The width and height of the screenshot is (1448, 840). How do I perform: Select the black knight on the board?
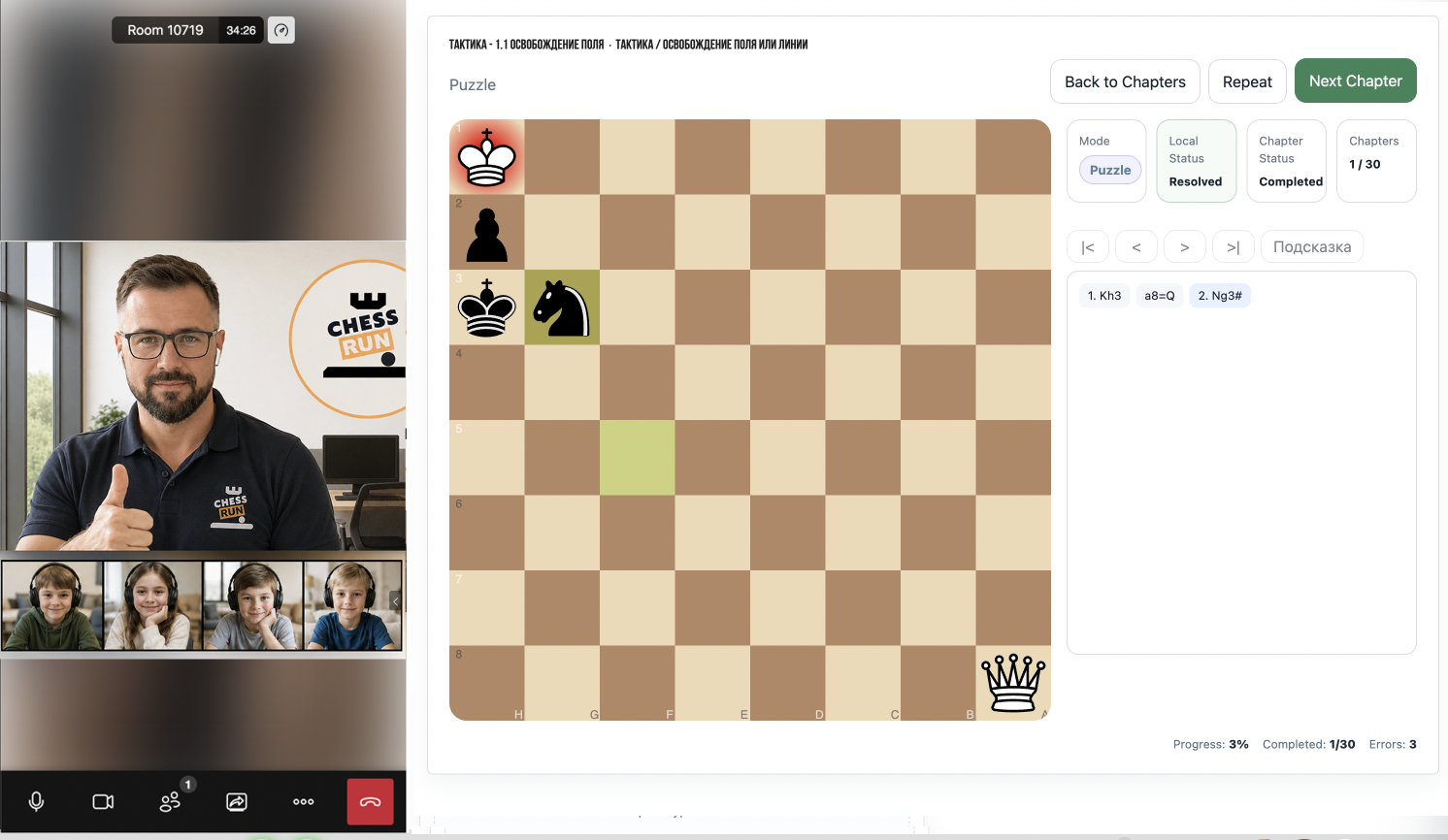click(x=562, y=307)
